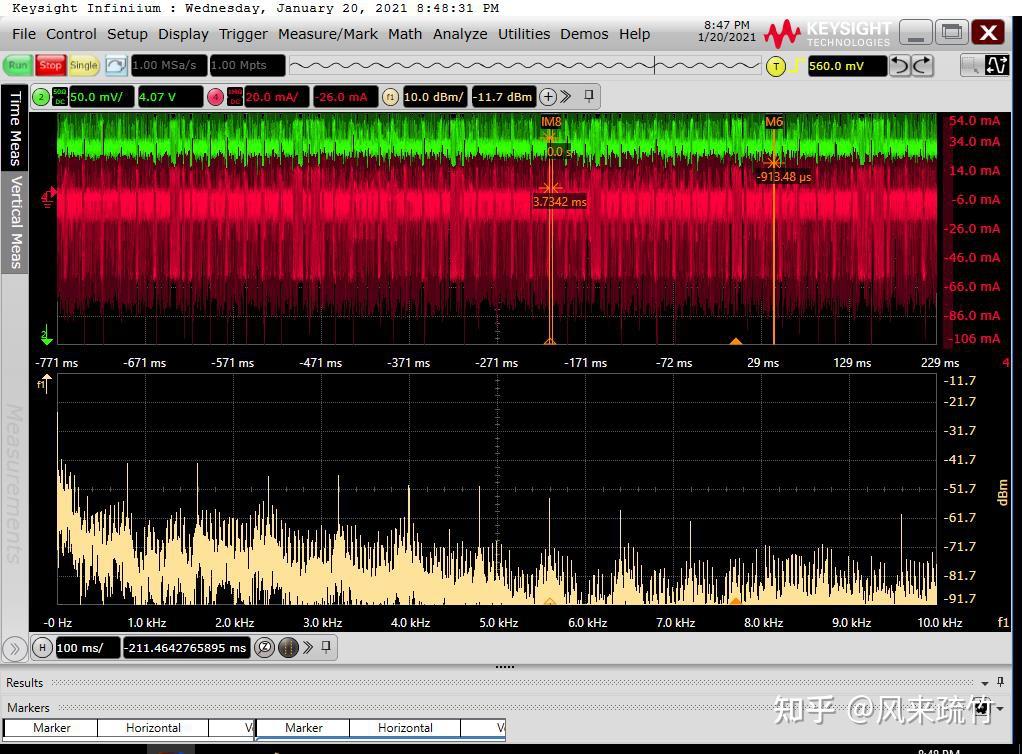The height and width of the screenshot is (754, 1022).
Task: Click the channel 2 ground reference arrow
Action: click(46, 337)
